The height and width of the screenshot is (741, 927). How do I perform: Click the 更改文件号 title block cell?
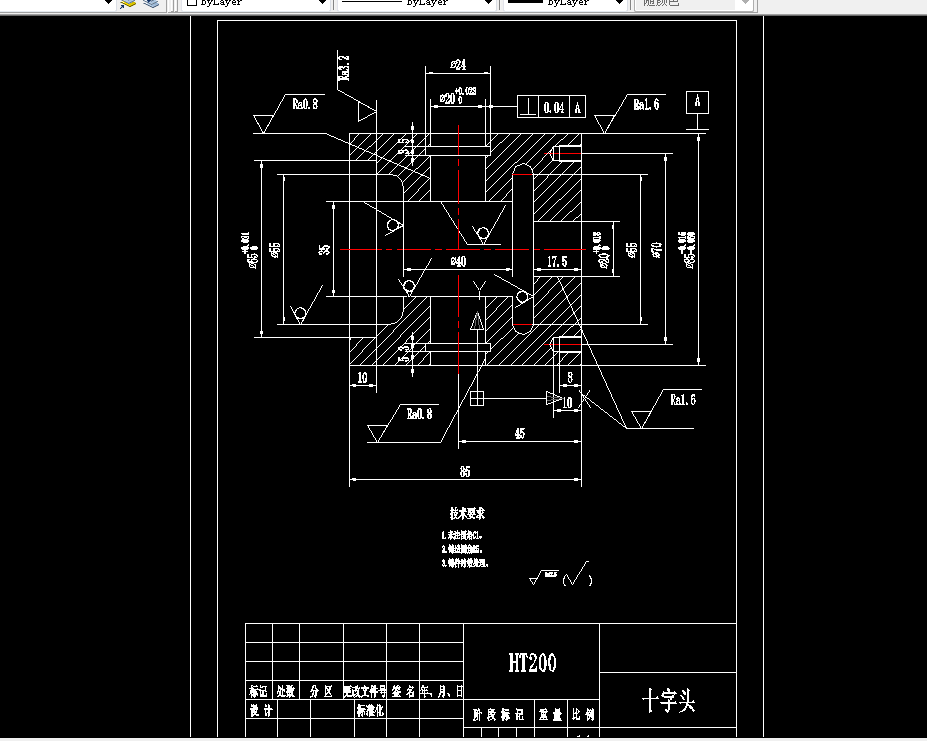(365, 691)
